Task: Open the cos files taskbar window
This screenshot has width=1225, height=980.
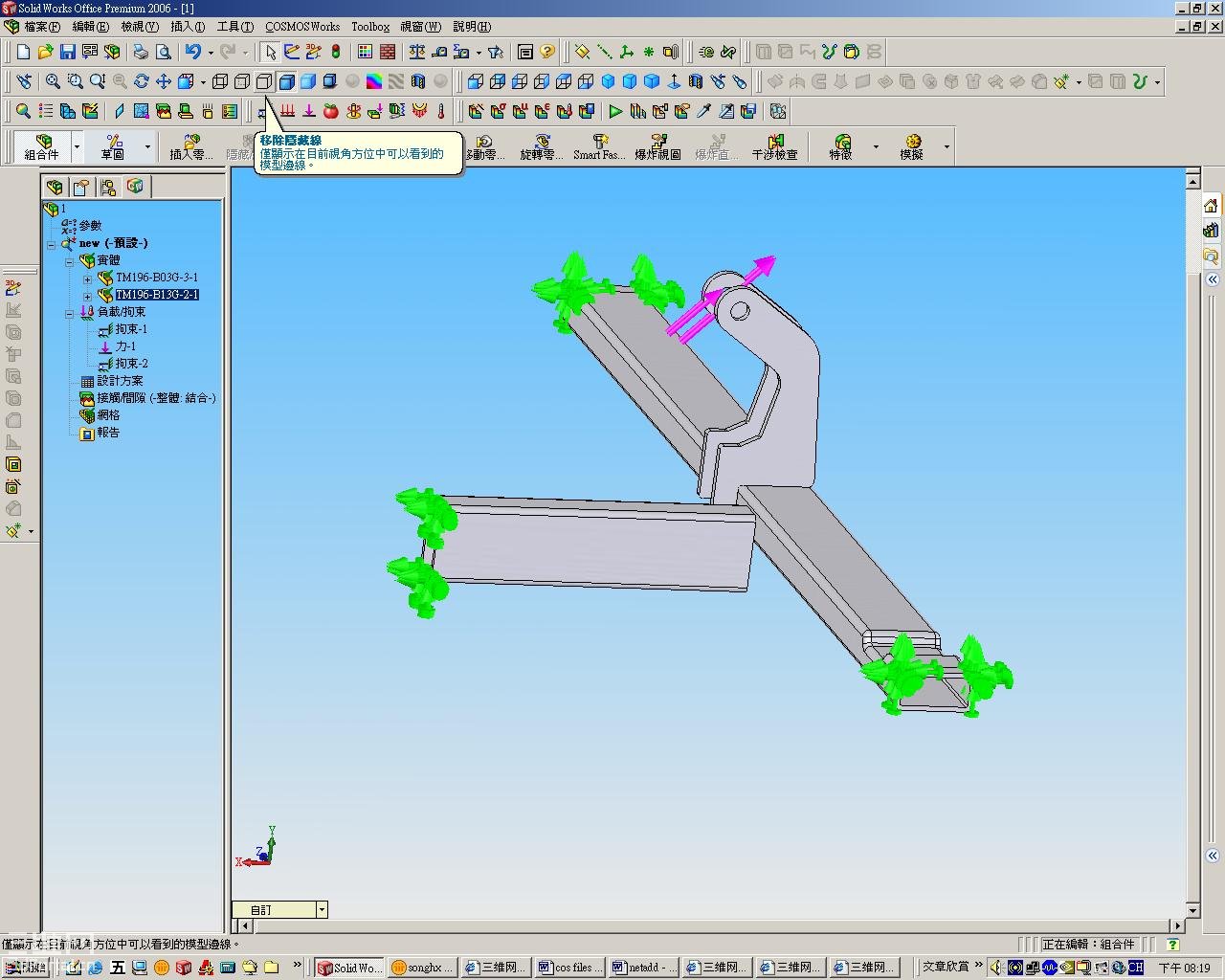Action: 570,968
